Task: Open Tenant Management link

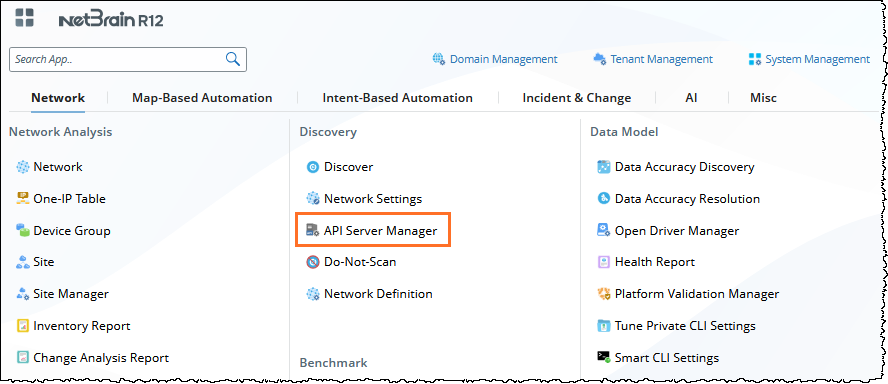Action: click(653, 59)
